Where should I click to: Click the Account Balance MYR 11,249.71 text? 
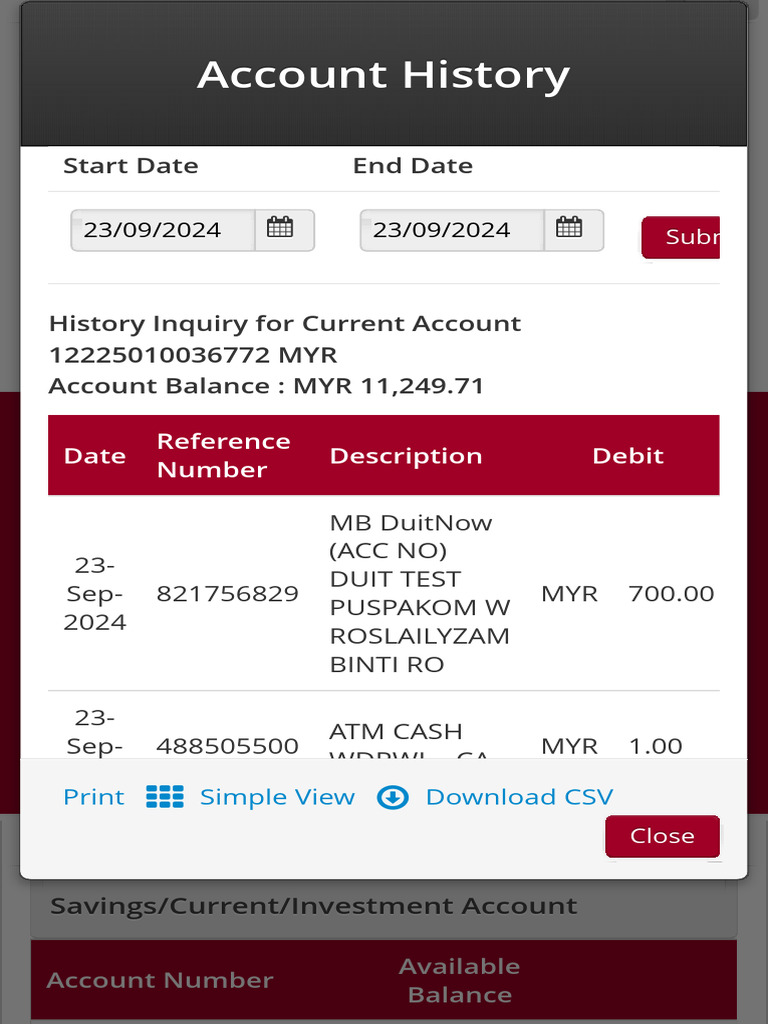(266, 385)
